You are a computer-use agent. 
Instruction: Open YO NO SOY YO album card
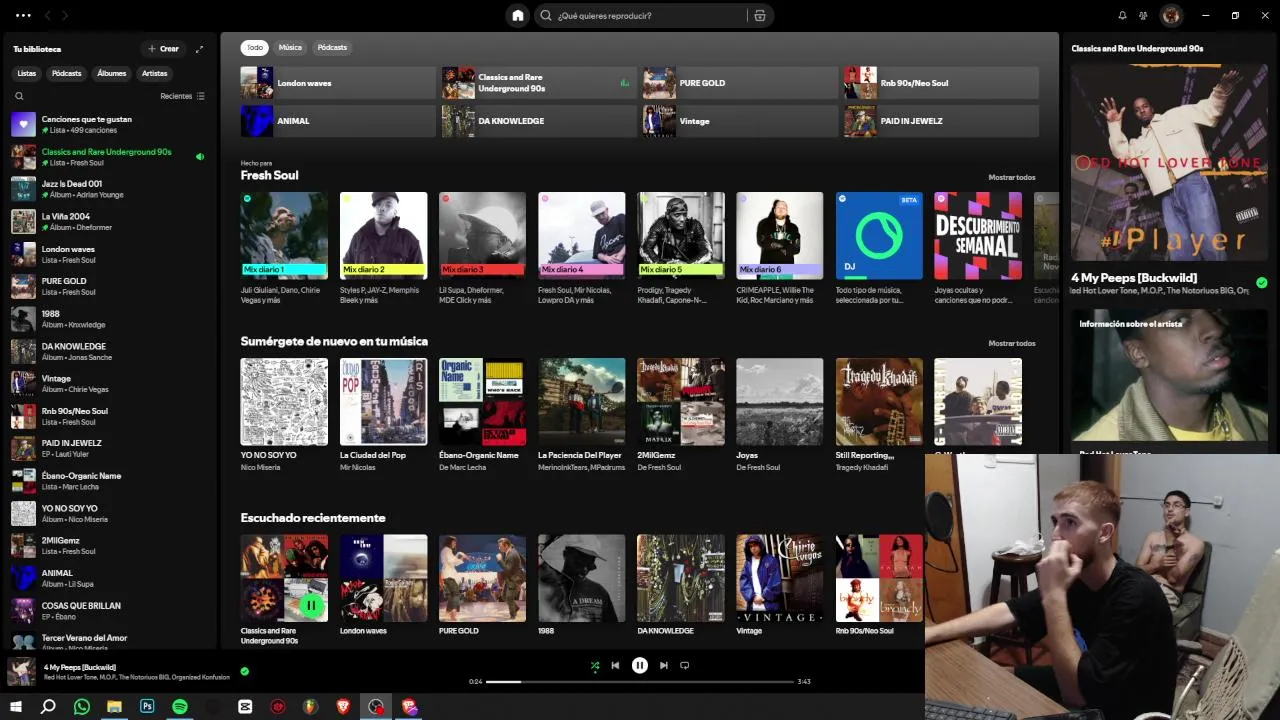[x=284, y=415]
